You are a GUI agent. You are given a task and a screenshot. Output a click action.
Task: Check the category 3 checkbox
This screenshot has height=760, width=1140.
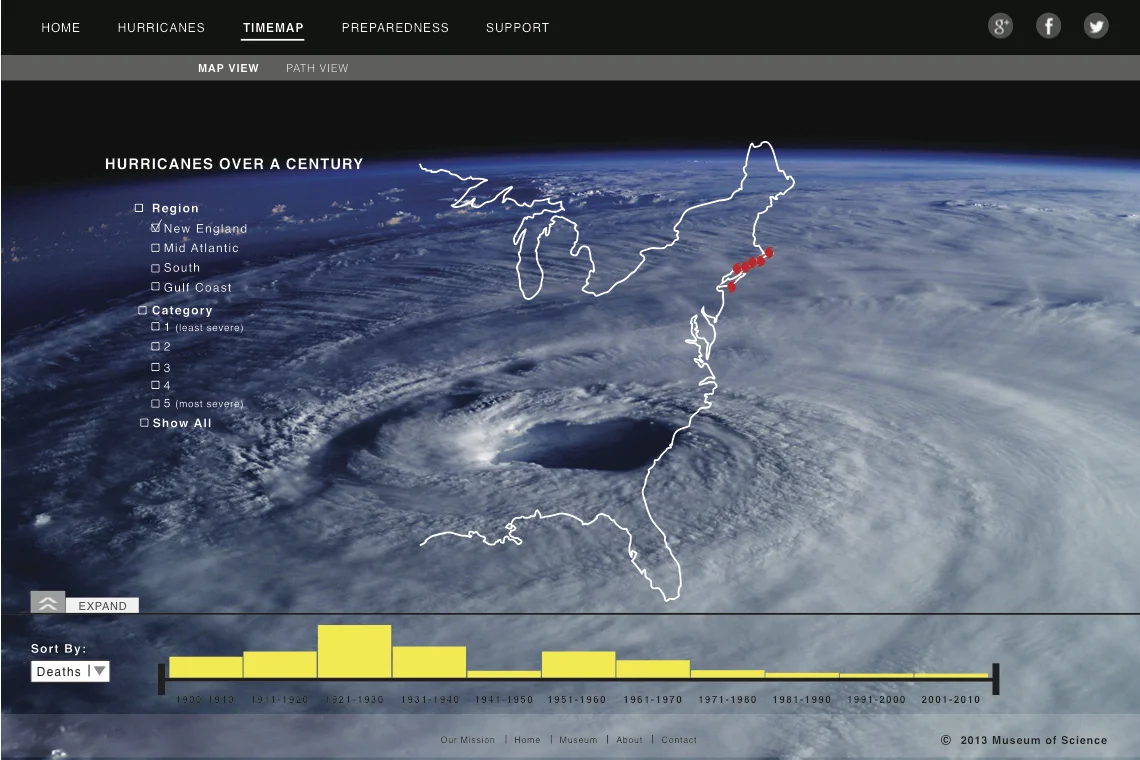point(156,367)
